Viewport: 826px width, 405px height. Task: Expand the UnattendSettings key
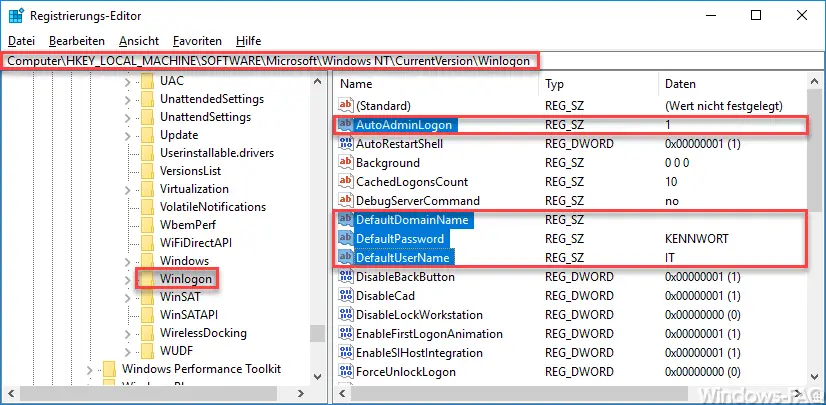pyautogui.click(x=127, y=118)
